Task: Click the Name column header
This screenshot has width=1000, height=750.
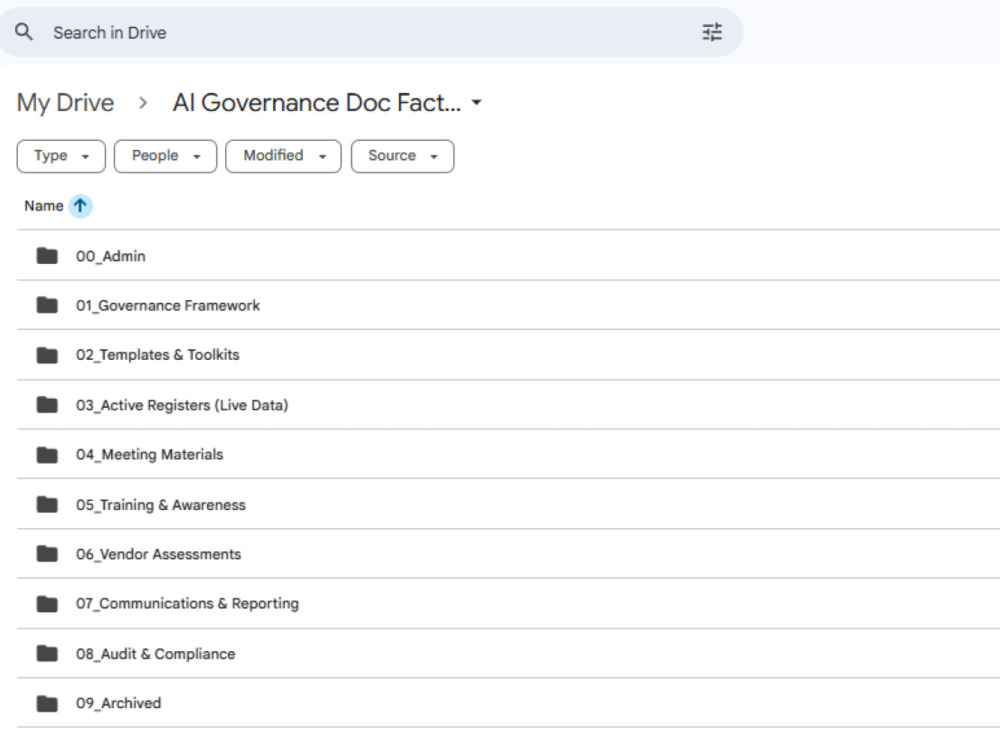Action: 43,206
